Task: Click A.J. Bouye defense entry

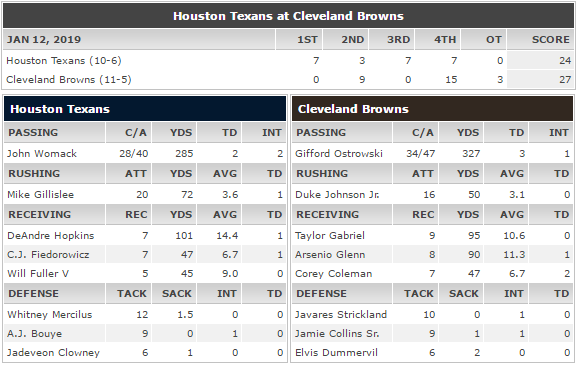Action: [x=34, y=334]
